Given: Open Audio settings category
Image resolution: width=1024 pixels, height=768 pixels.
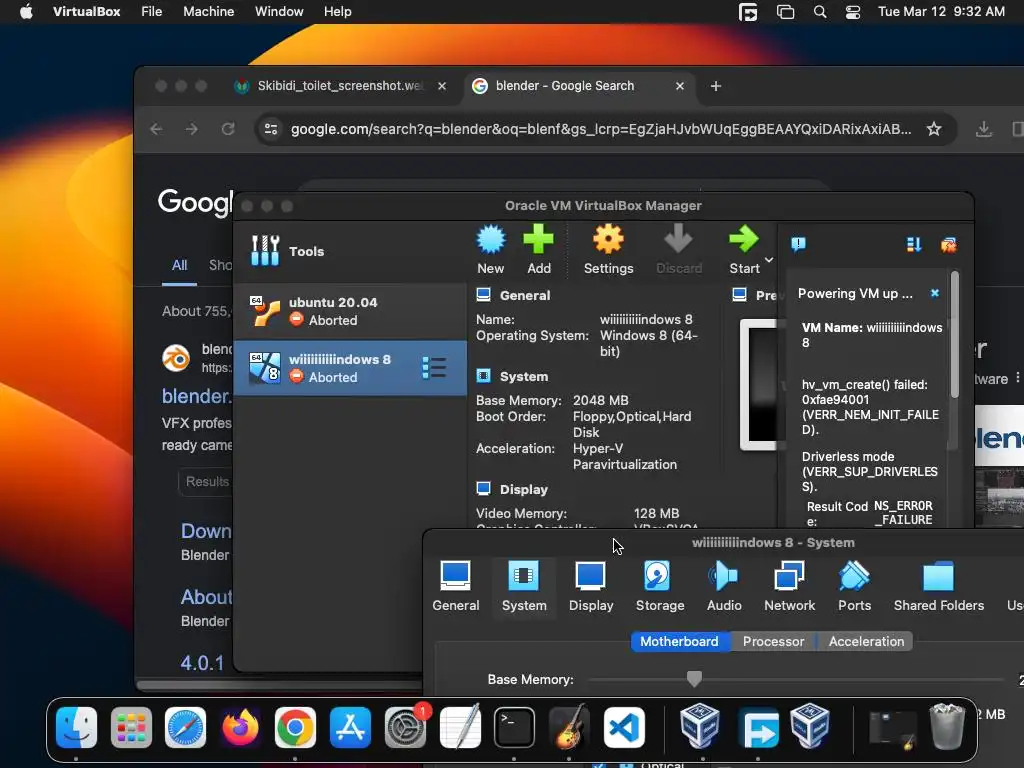Looking at the screenshot, I should pyautogui.click(x=724, y=586).
